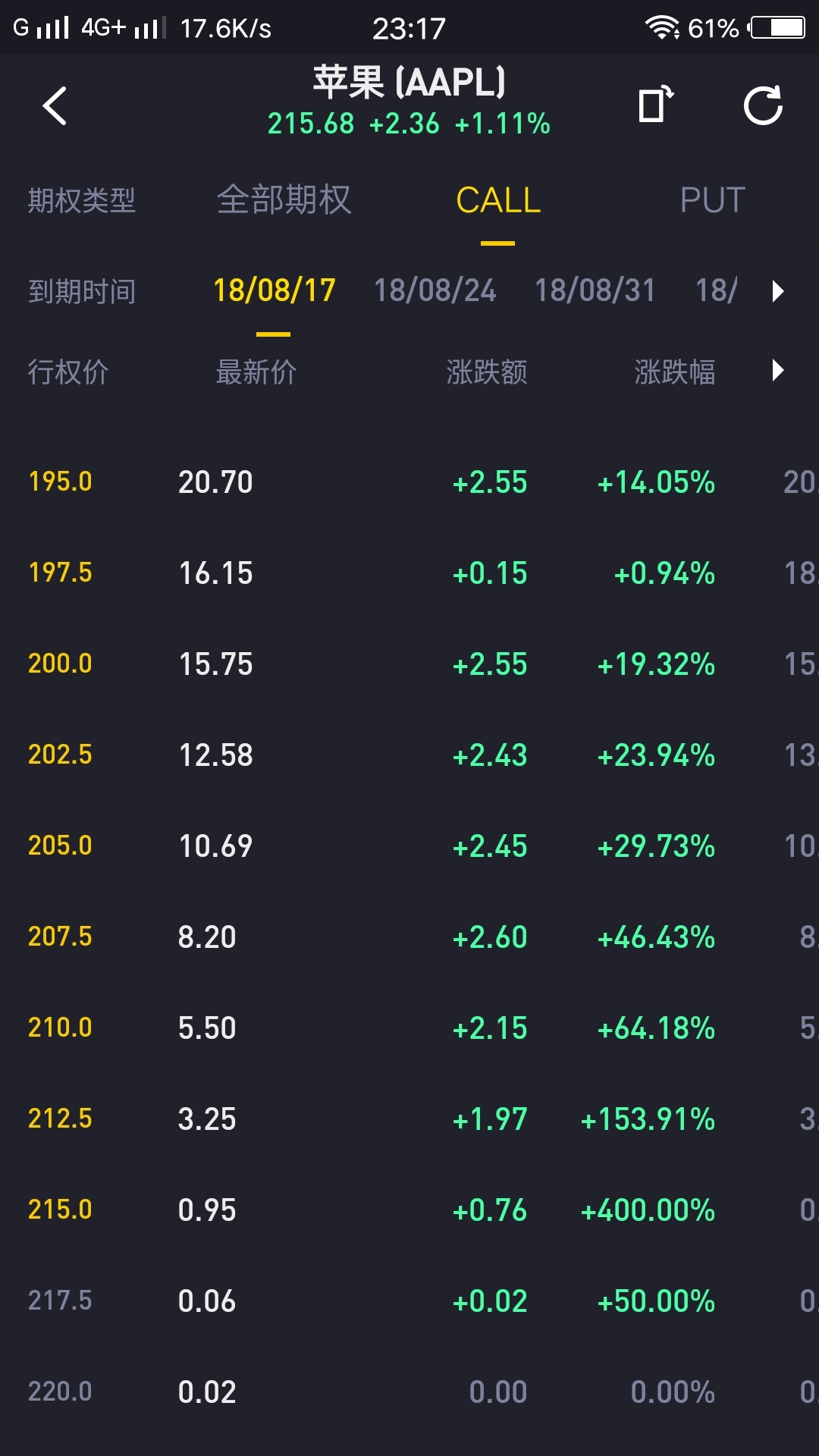The height and width of the screenshot is (1456, 819).
Task: Tap the +29.73% change percentage
Action: coord(657,846)
